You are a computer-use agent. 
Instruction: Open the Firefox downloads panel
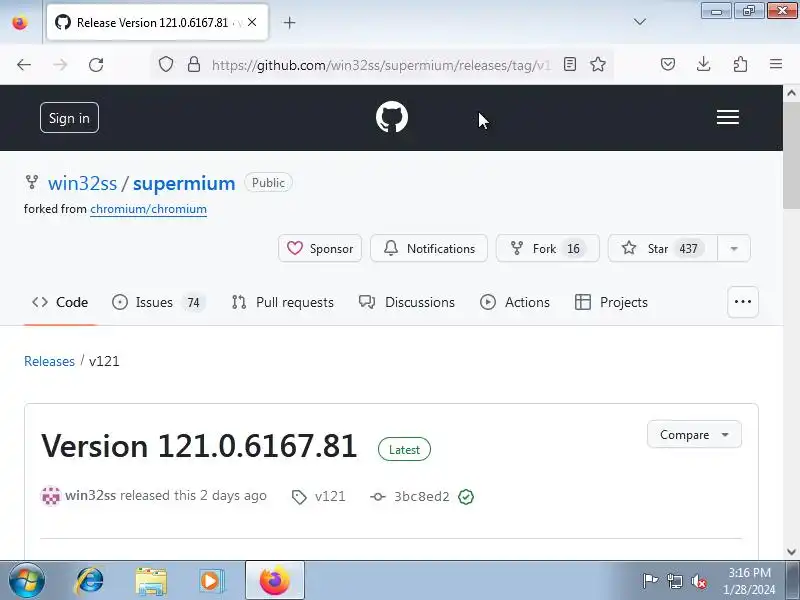click(704, 64)
